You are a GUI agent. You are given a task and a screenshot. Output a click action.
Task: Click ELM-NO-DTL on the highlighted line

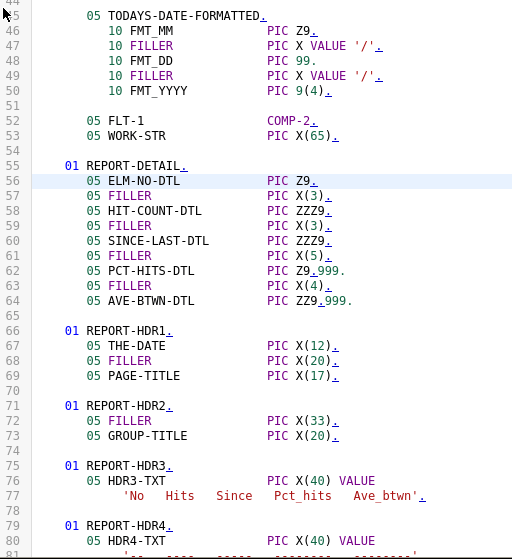click(144, 181)
